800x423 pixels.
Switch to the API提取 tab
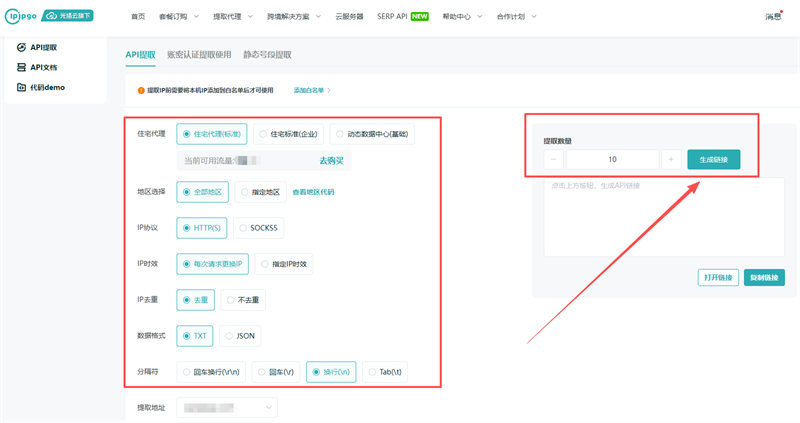(x=140, y=55)
